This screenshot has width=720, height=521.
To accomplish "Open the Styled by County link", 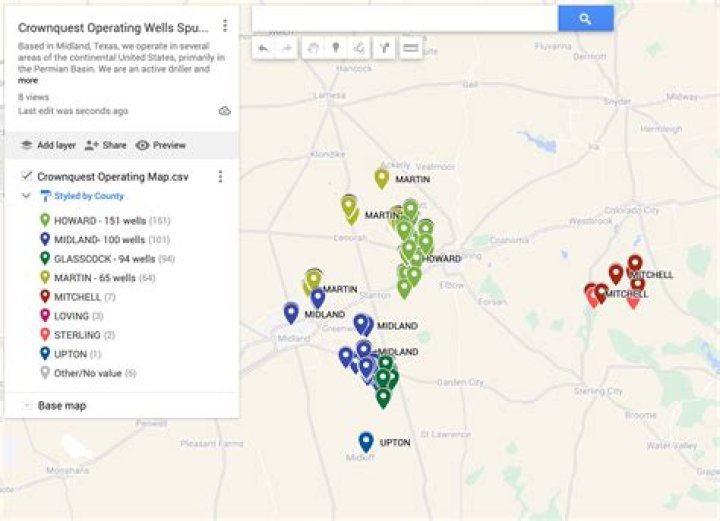I will 89,196.
